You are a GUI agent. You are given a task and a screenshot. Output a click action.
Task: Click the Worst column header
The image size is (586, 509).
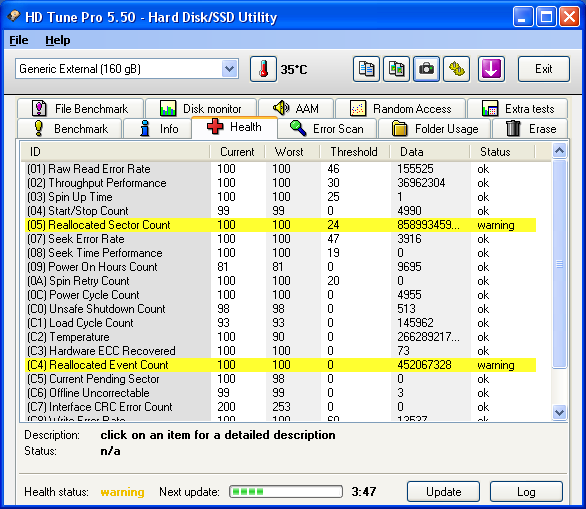292,152
